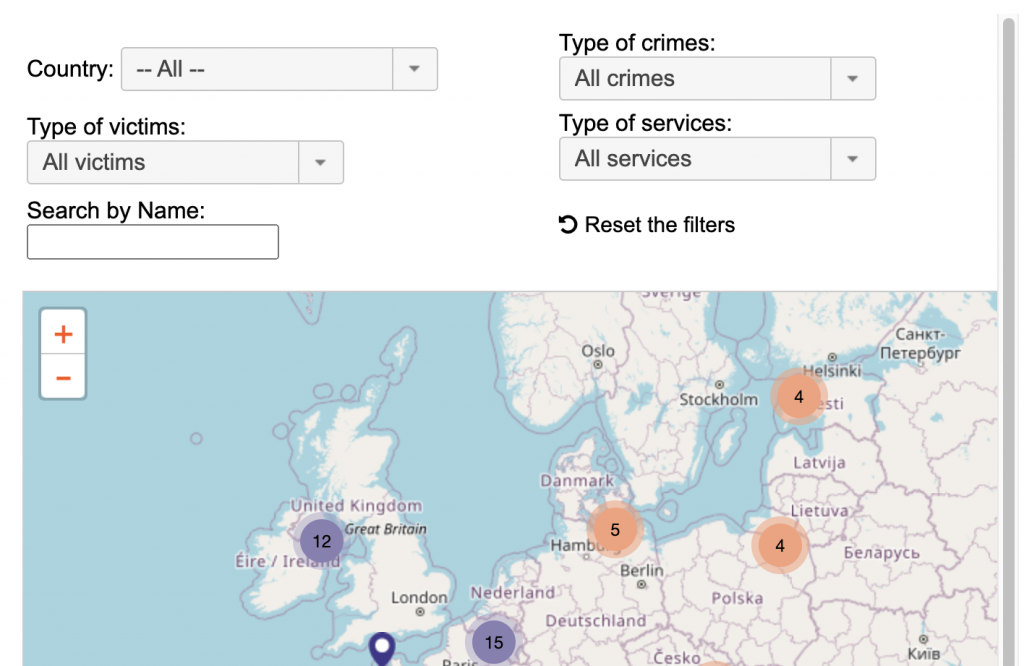This screenshot has width=1024, height=666.
Task: Click the Type of victims dropdown arrow
Action: coord(321,162)
